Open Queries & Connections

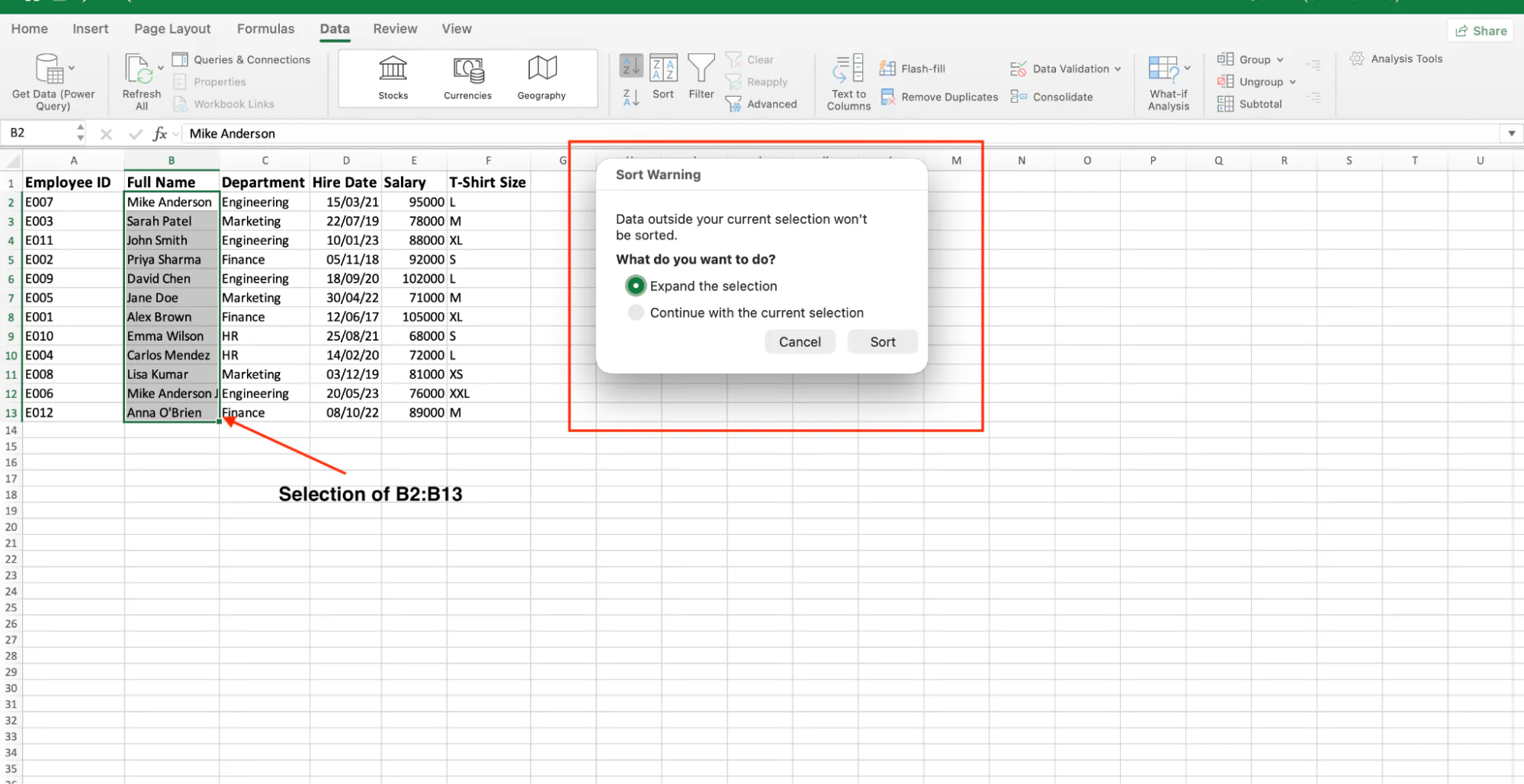point(242,59)
